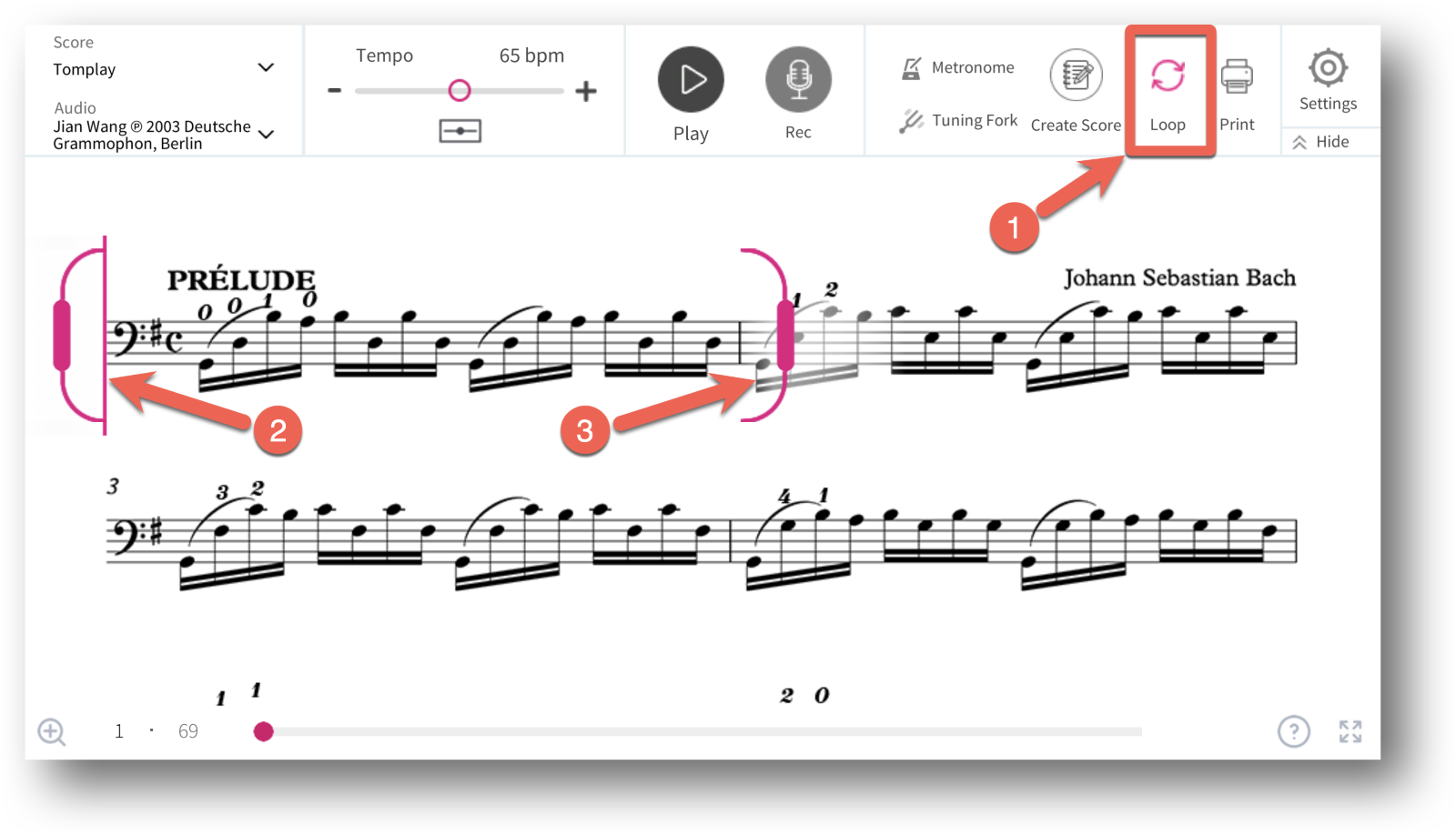Reset tempo using the icon below slider
Viewport: 1456px width, 835px height.
pos(460,131)
